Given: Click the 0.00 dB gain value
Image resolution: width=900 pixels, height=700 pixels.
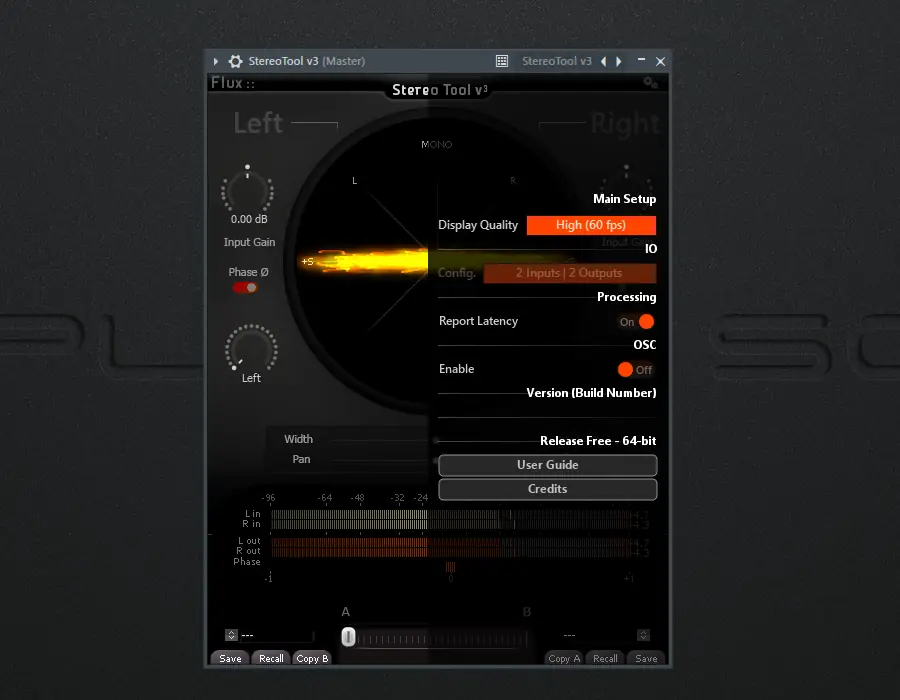Looking at the screenshot, I should (x=249, y=219).
